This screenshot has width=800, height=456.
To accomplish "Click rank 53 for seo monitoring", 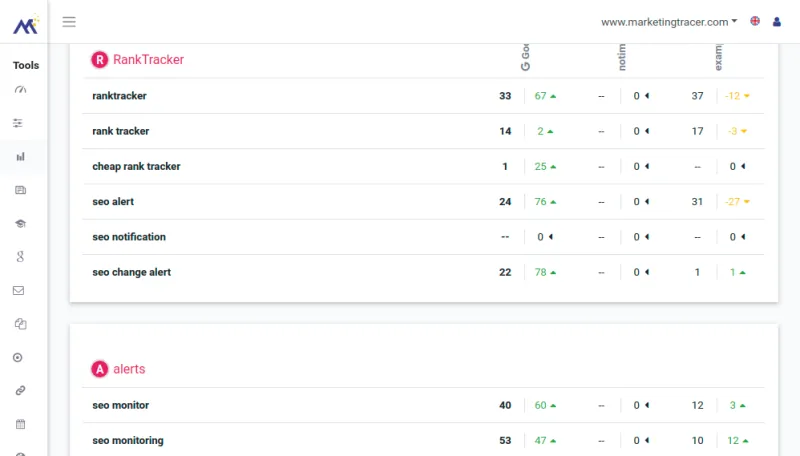I will 505,440.
